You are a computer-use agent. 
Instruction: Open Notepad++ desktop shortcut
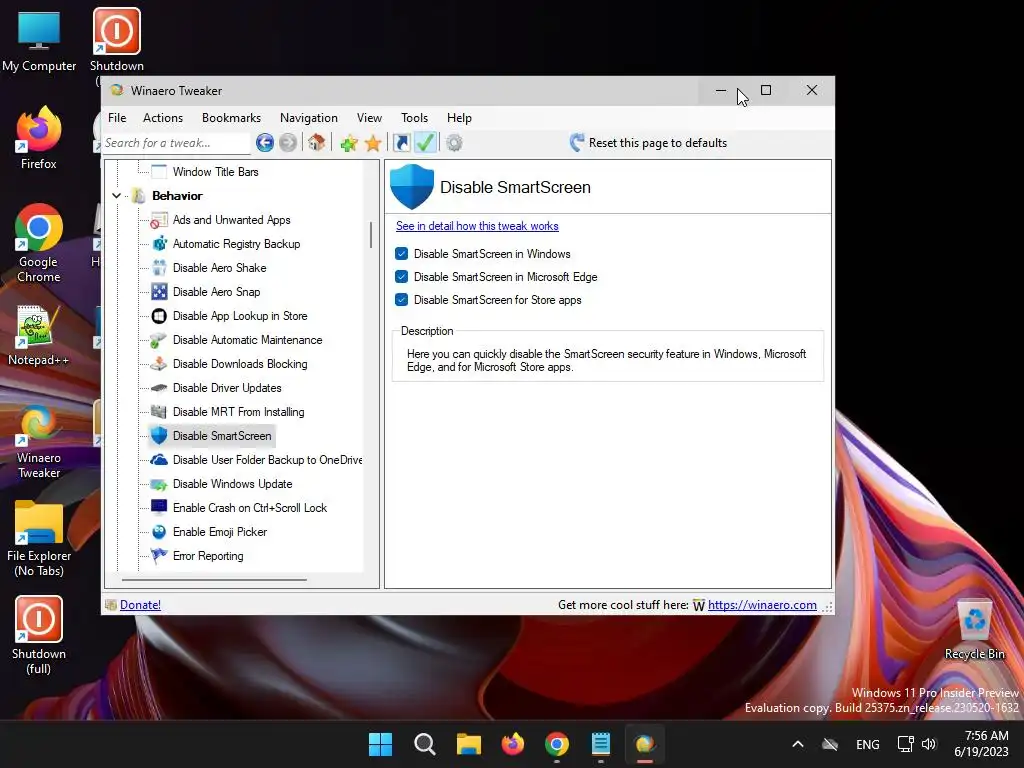(x=39, y=334)
